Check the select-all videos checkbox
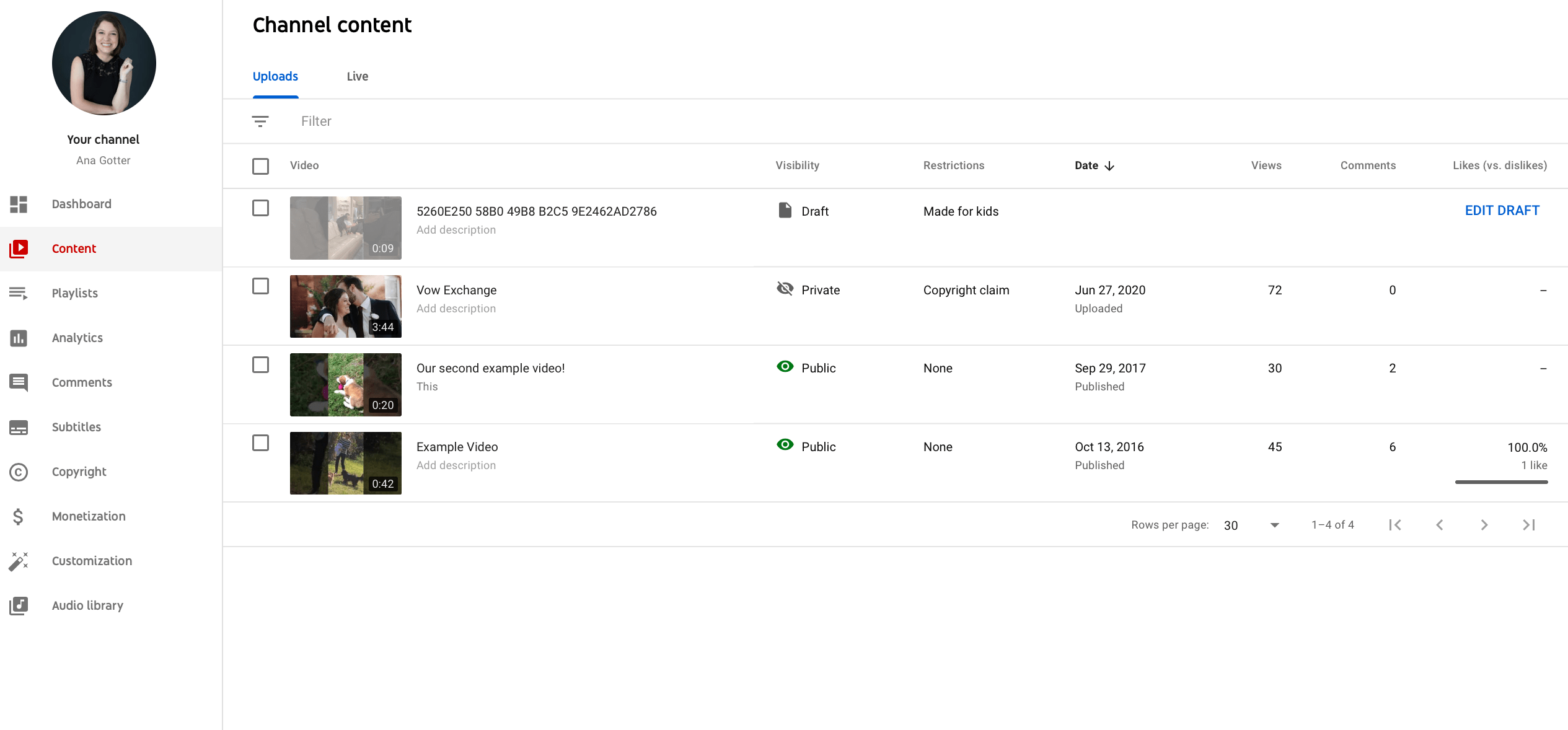The height and width of the screenshot is (730, 1568). [x=260, y=166]
